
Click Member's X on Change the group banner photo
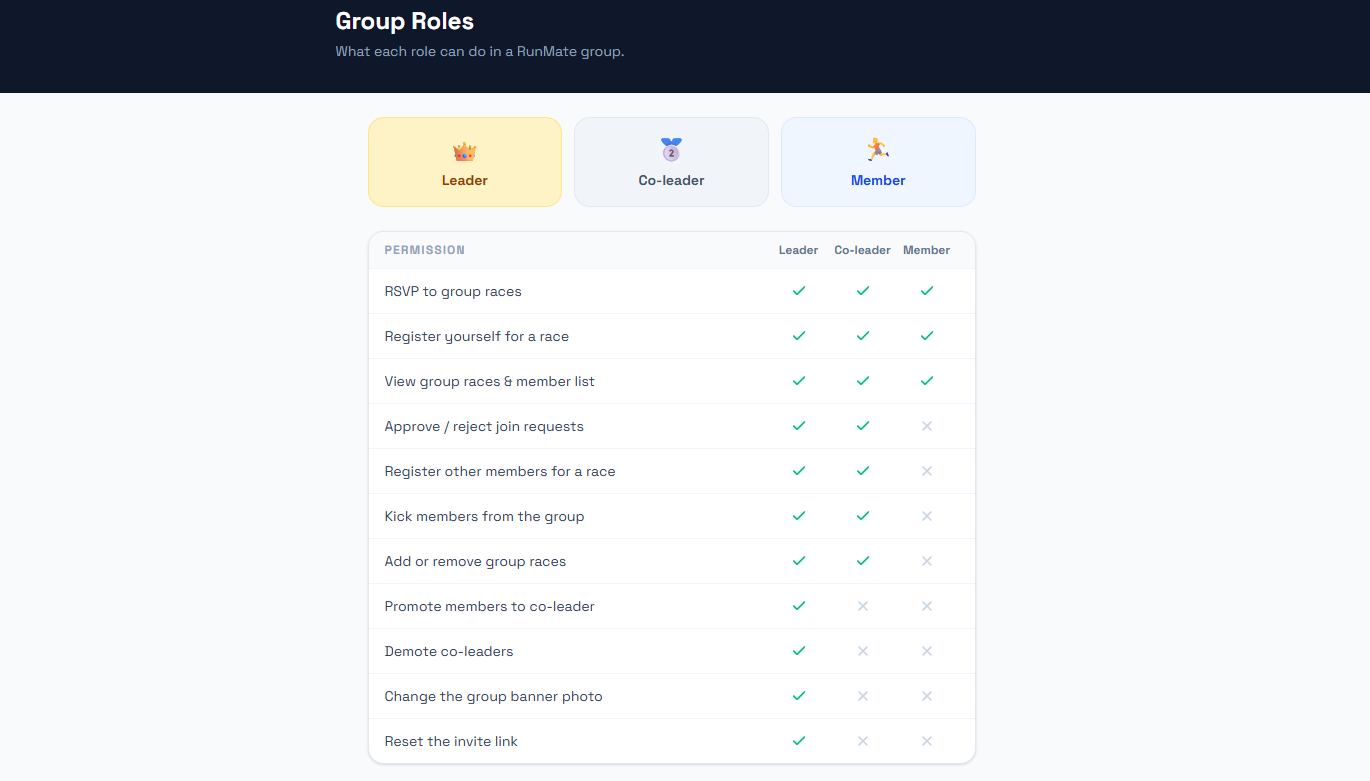(926, 696)
